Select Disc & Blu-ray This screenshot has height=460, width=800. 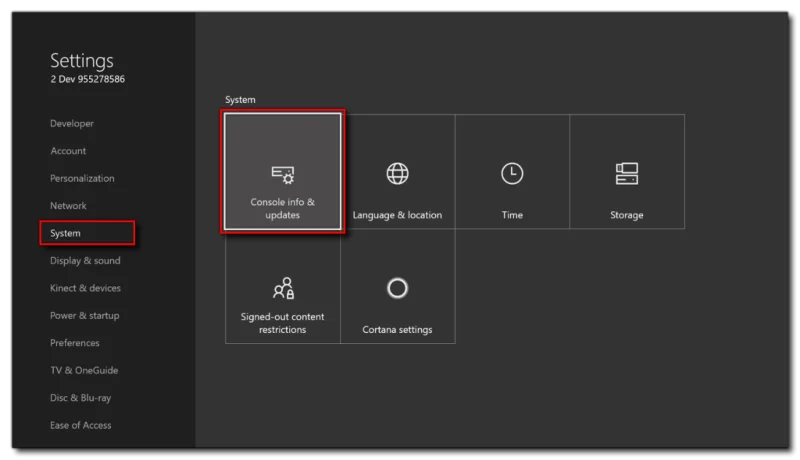click(x=81, y=398)
